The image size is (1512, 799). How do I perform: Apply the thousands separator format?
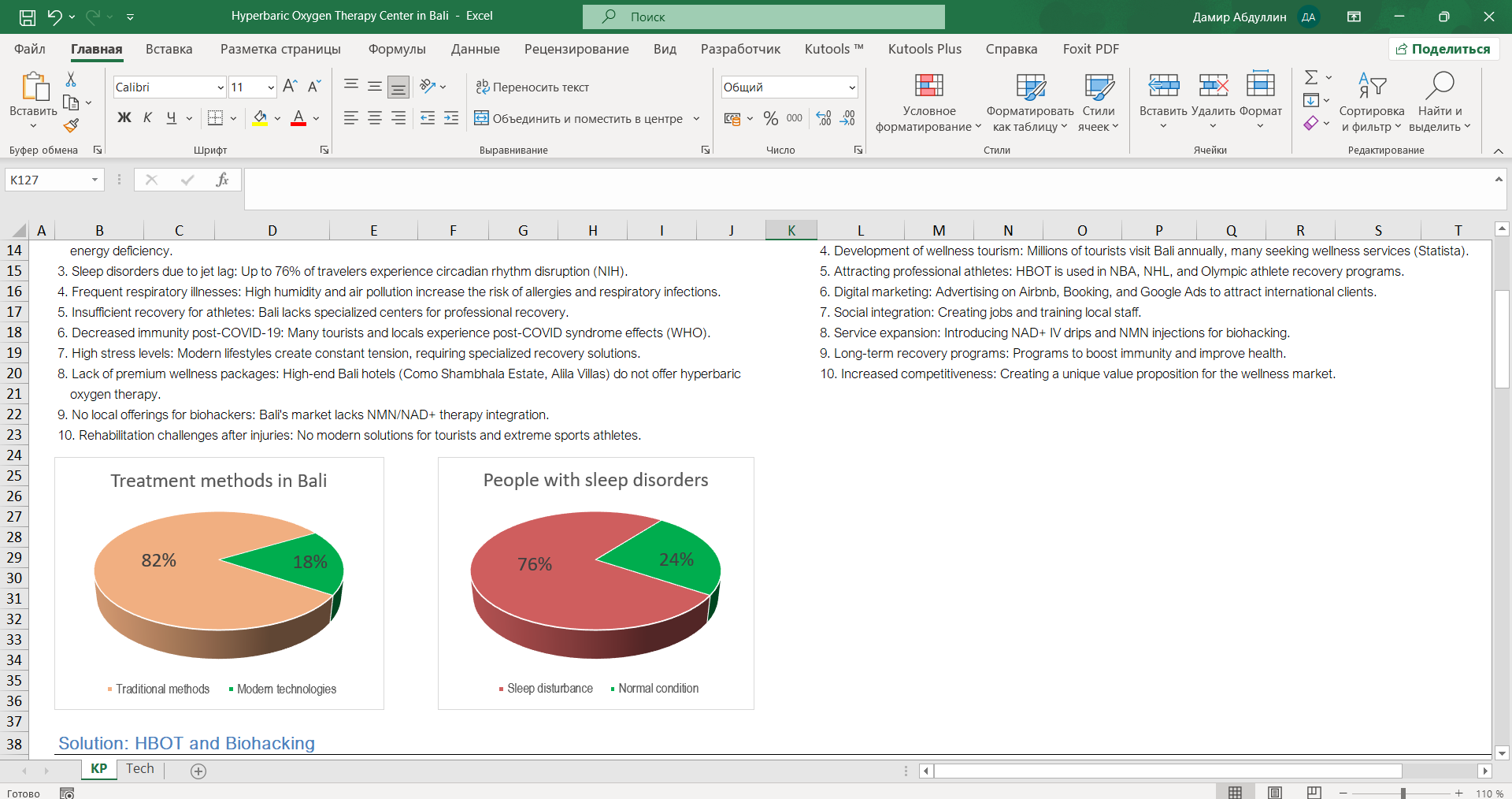click(x=795, y=118)
